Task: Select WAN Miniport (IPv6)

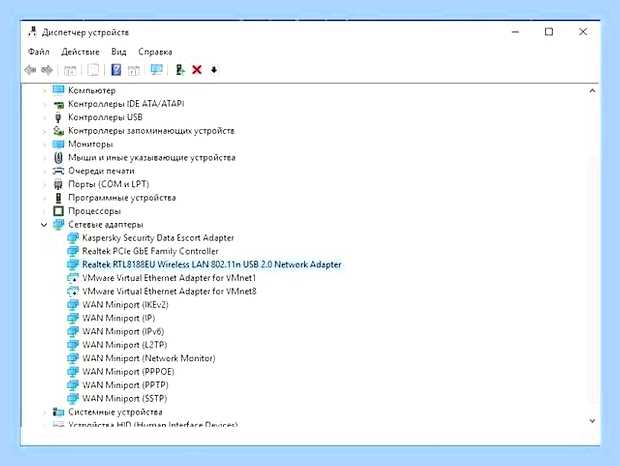Action: click(x=123, y=332)
